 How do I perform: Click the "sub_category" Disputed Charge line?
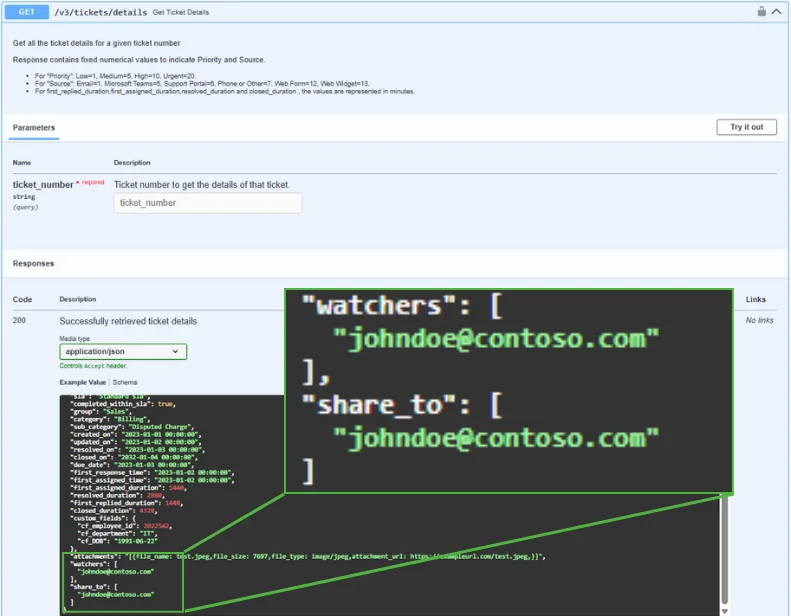click(x=132, y=427)
